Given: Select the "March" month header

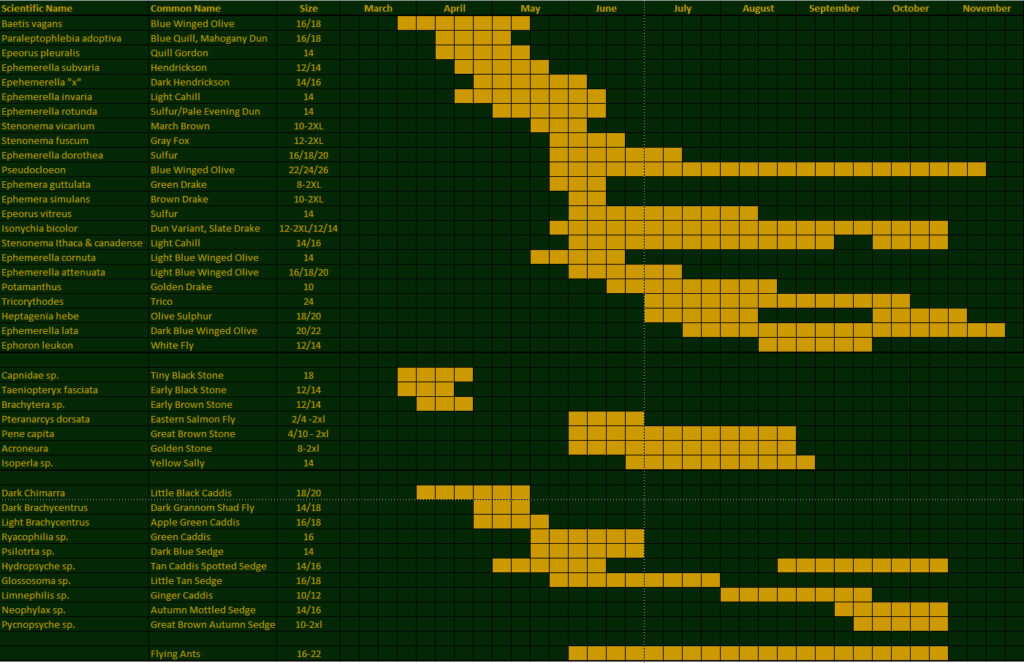Looking at the screenshot, I should click(x=378, y=8).
